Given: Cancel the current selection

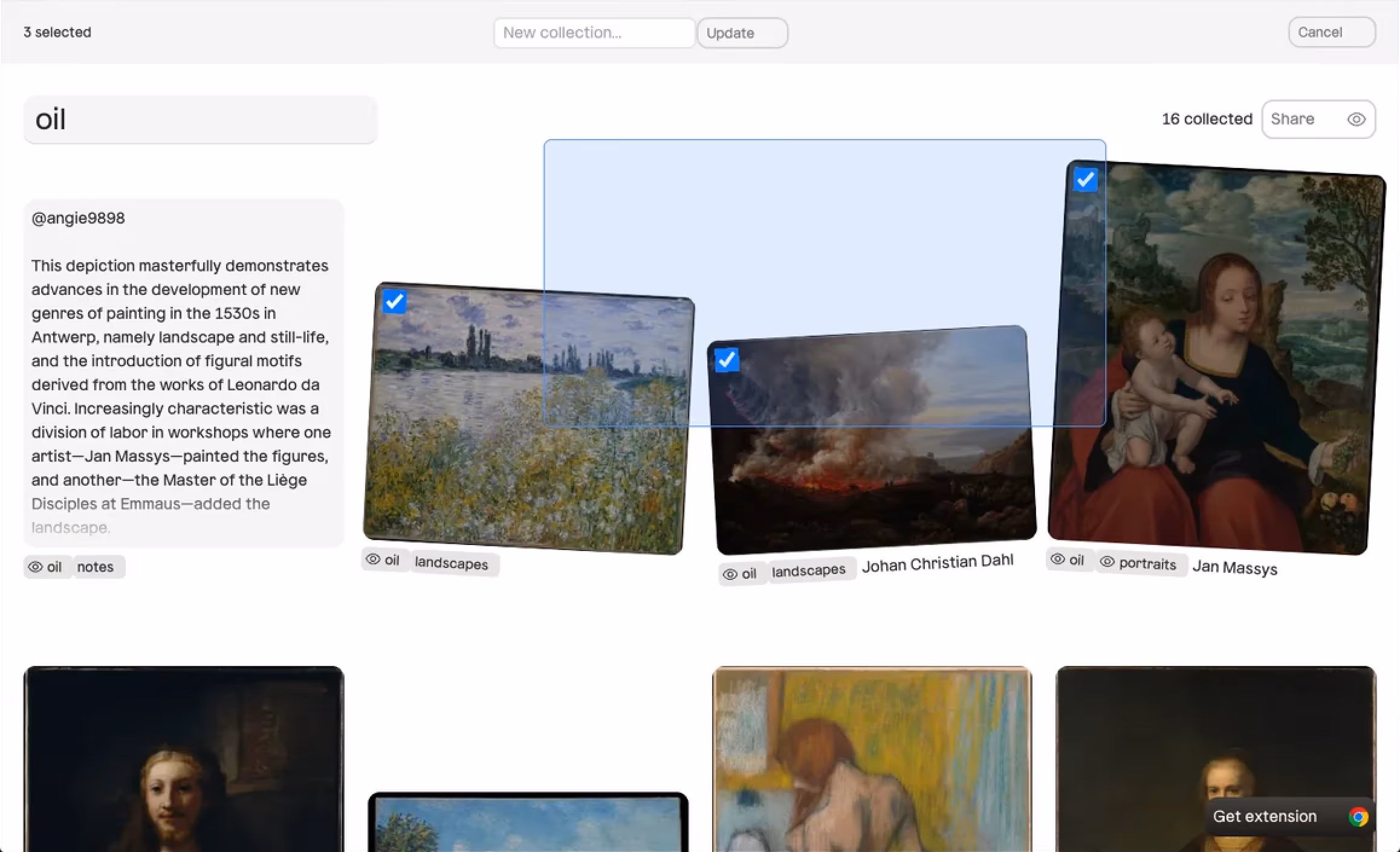Looking at the screenshot, I should 1331,33.
